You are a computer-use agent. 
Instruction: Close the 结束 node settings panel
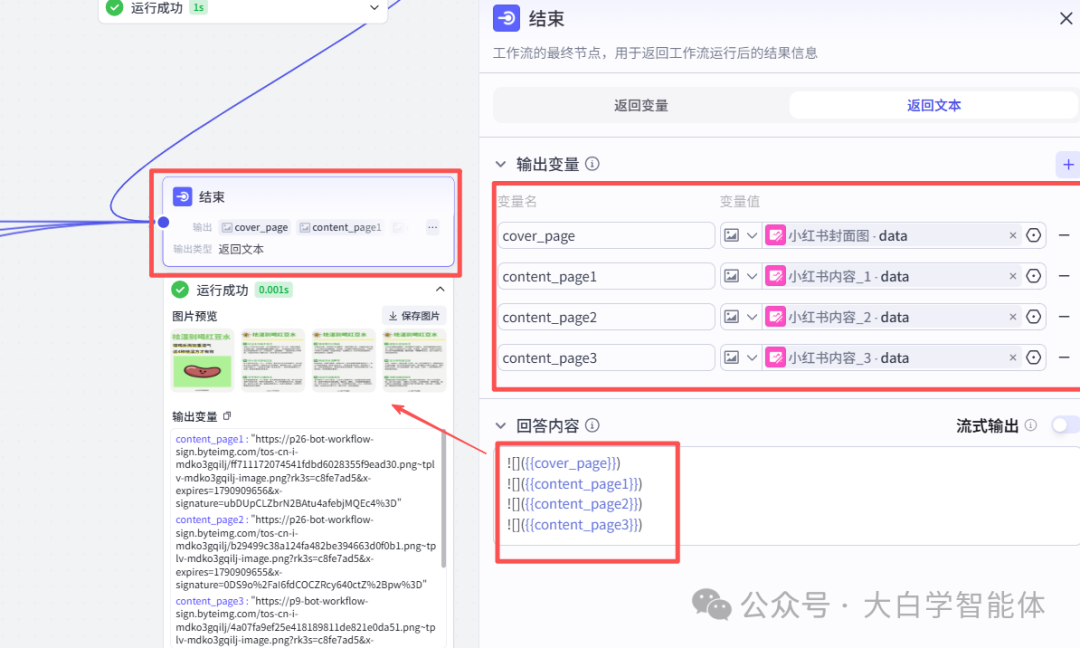pos(1066,19)
